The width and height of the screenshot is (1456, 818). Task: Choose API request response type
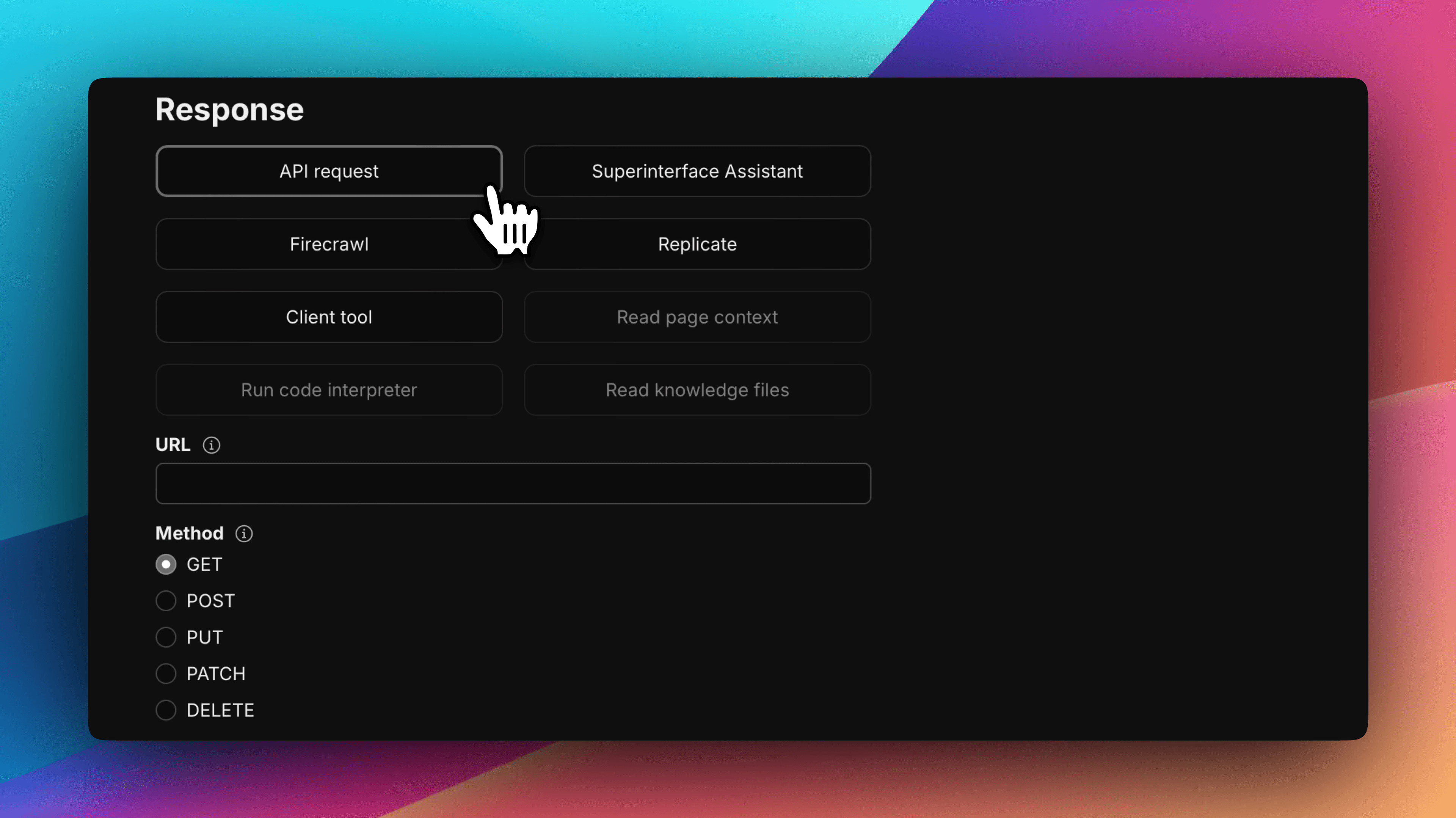tap(328, 171)
